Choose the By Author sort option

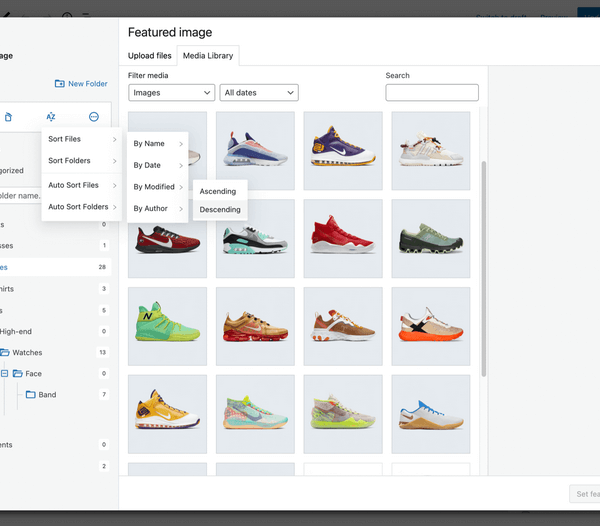click(158, 208)
